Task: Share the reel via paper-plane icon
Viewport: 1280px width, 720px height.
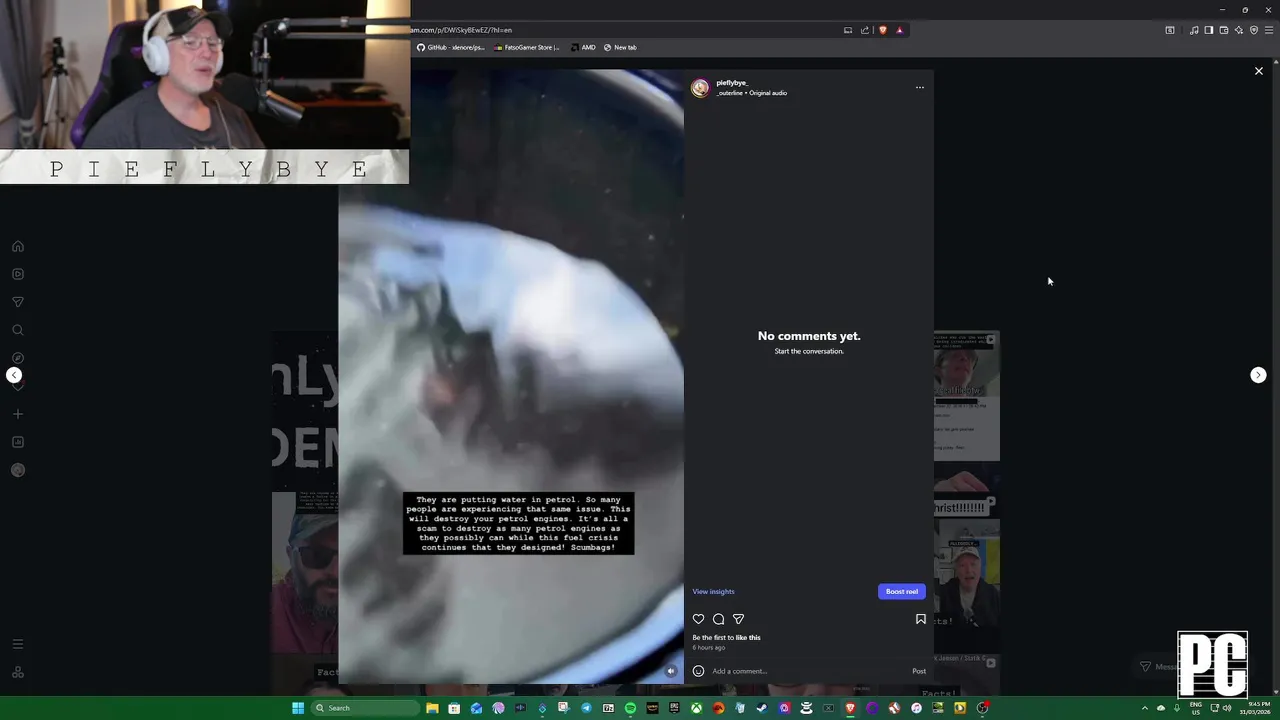Action: pyautogui.click(x=738, y=619)
